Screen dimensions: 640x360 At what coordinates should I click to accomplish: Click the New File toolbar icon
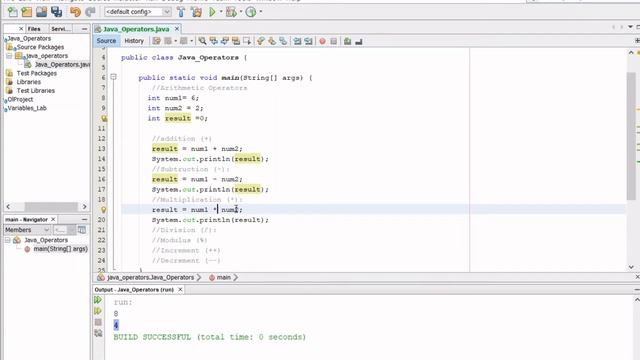pyautogui.click(x=12, y=12)
